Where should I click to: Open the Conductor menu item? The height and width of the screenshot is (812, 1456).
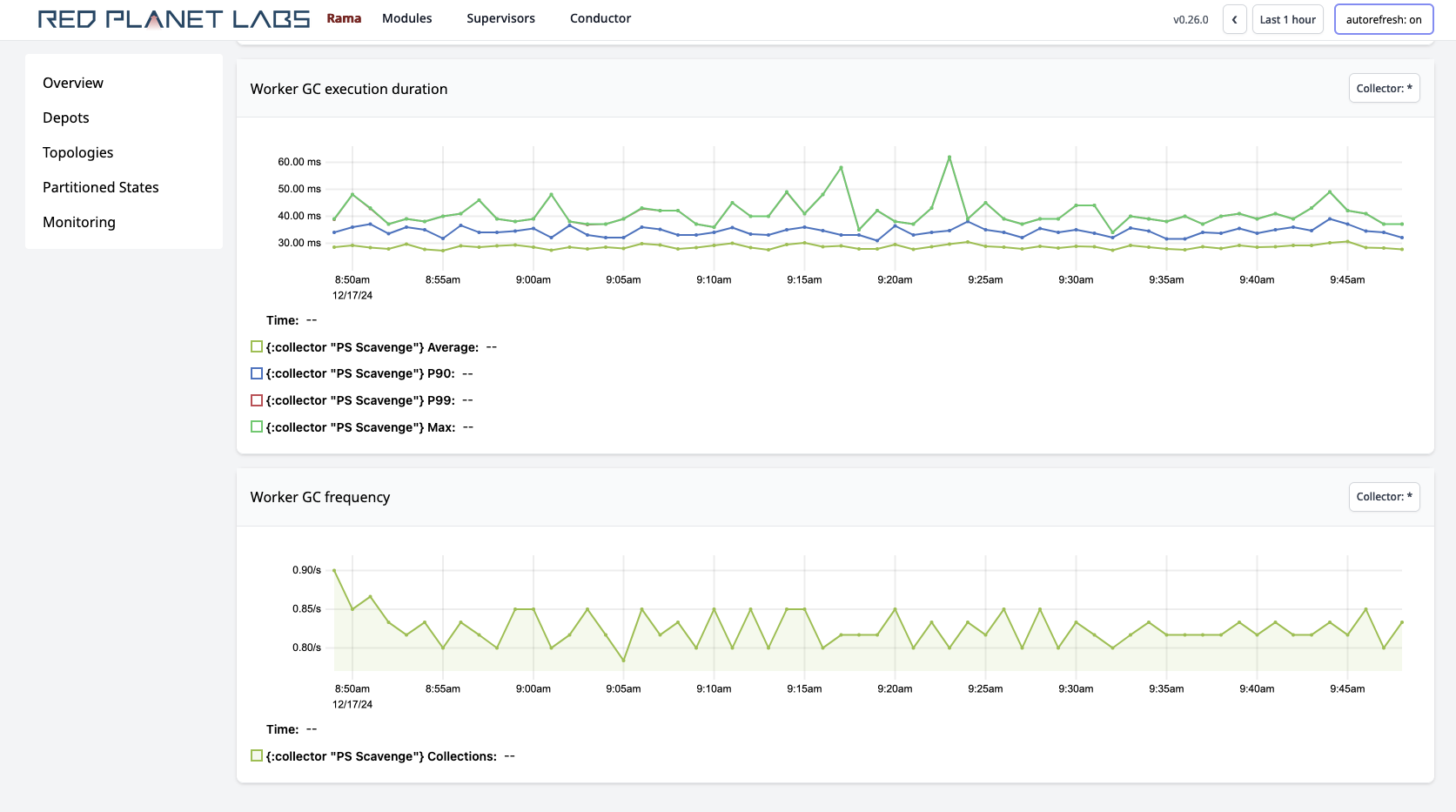coord(601,18)
